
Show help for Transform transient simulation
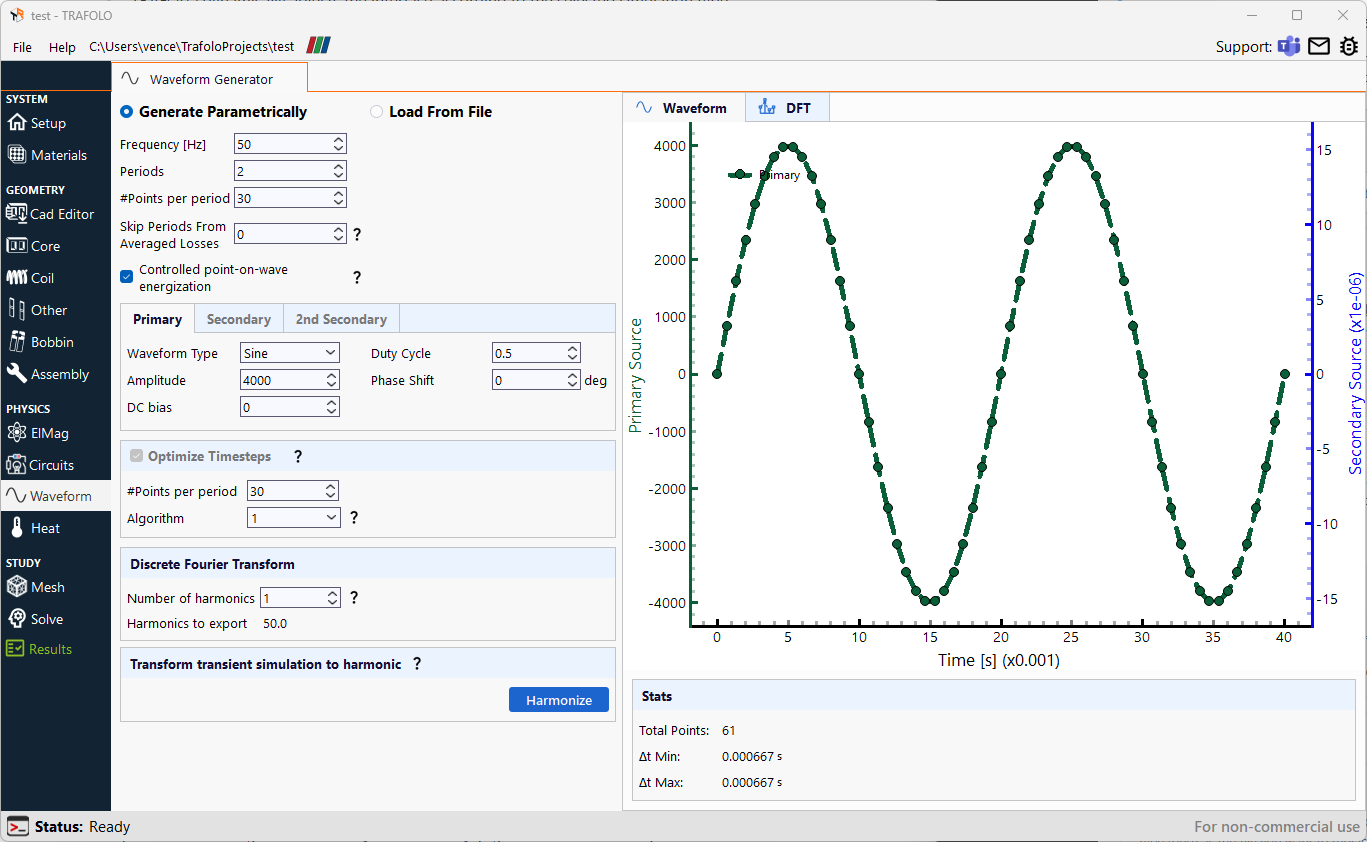[417, 664]
